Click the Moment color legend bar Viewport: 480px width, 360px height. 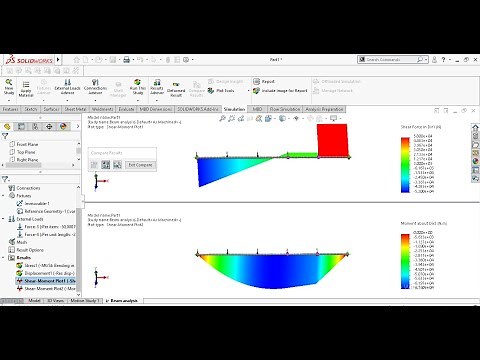click(x=405, y=261)
